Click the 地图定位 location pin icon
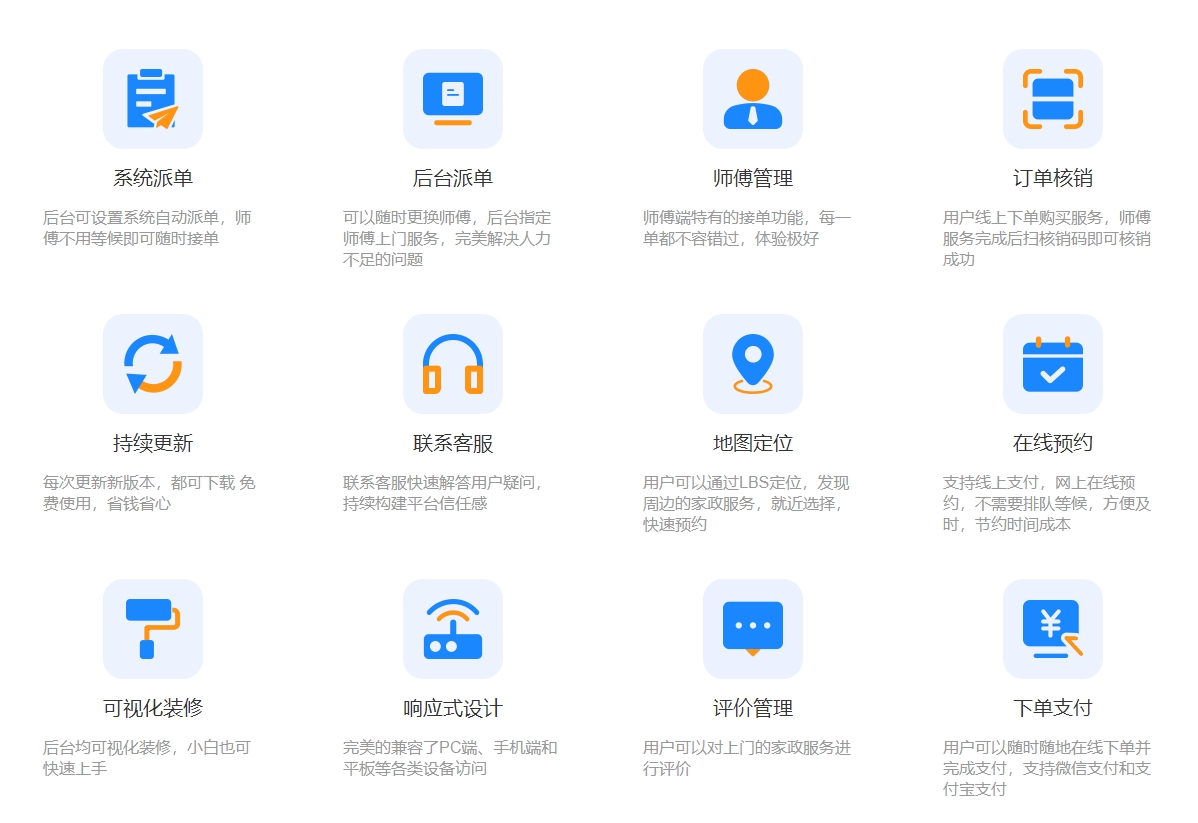This screenshot has width=1198, height=823. point(753,364)
